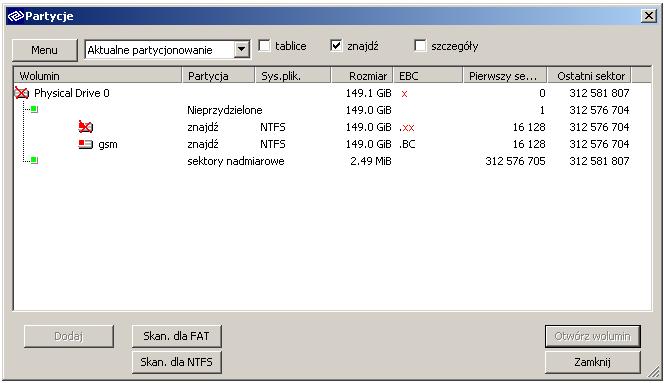Click the 2.49 MiB size value
Viewport: 664px width, 383px height.
[371, 161]
